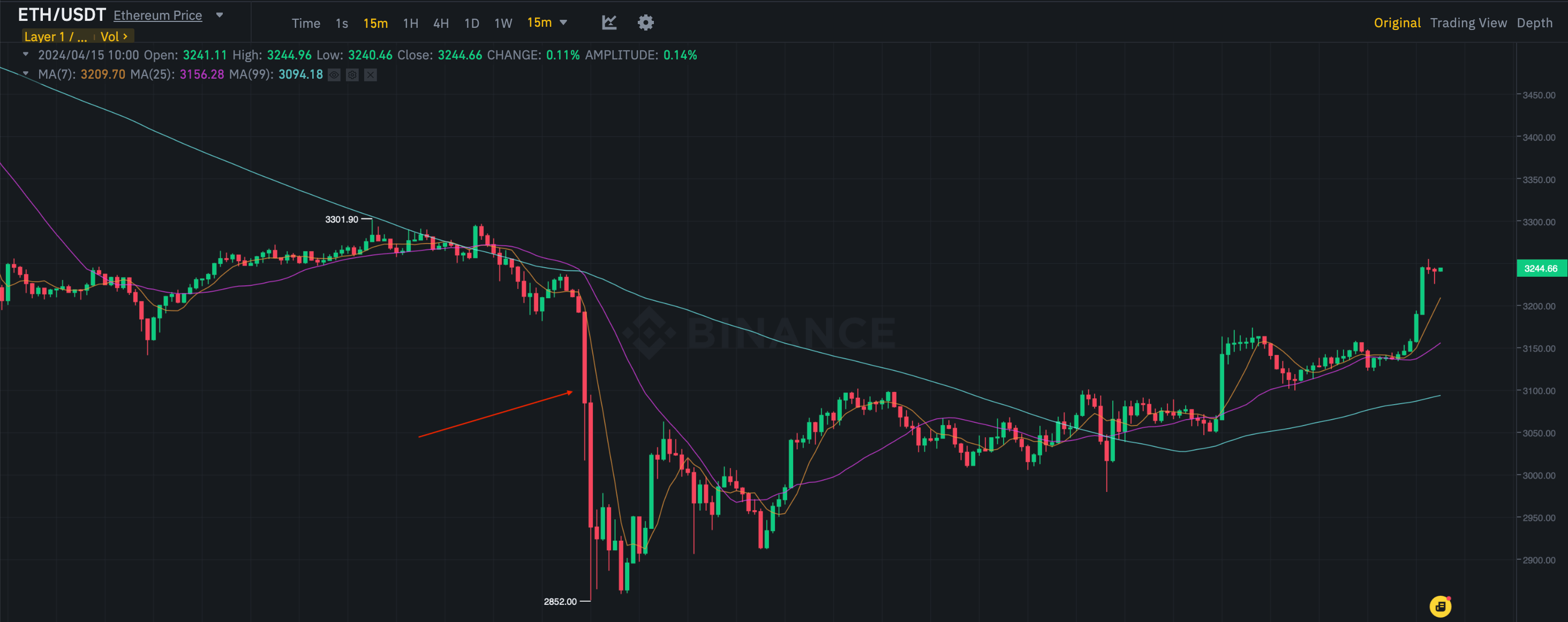The width and height of the screenshot is (1568, 622).
Task: Remove the MA indicator with X icon
Action: pos(370,74)
